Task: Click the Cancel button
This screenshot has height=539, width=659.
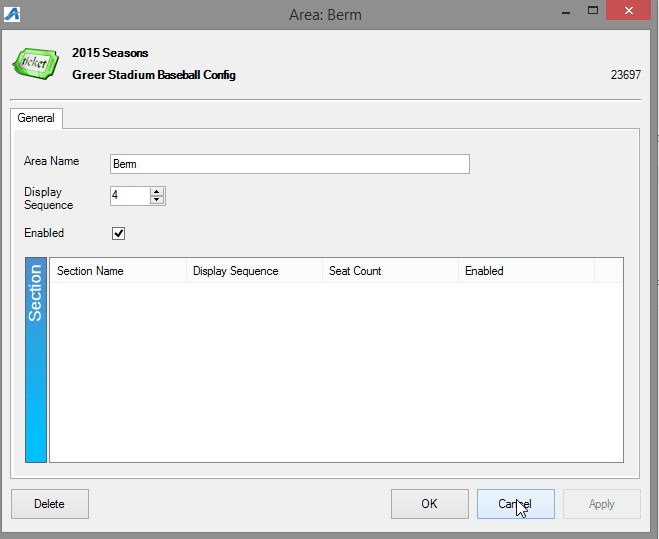Action: pyautogui.click(x=516, y=504)
